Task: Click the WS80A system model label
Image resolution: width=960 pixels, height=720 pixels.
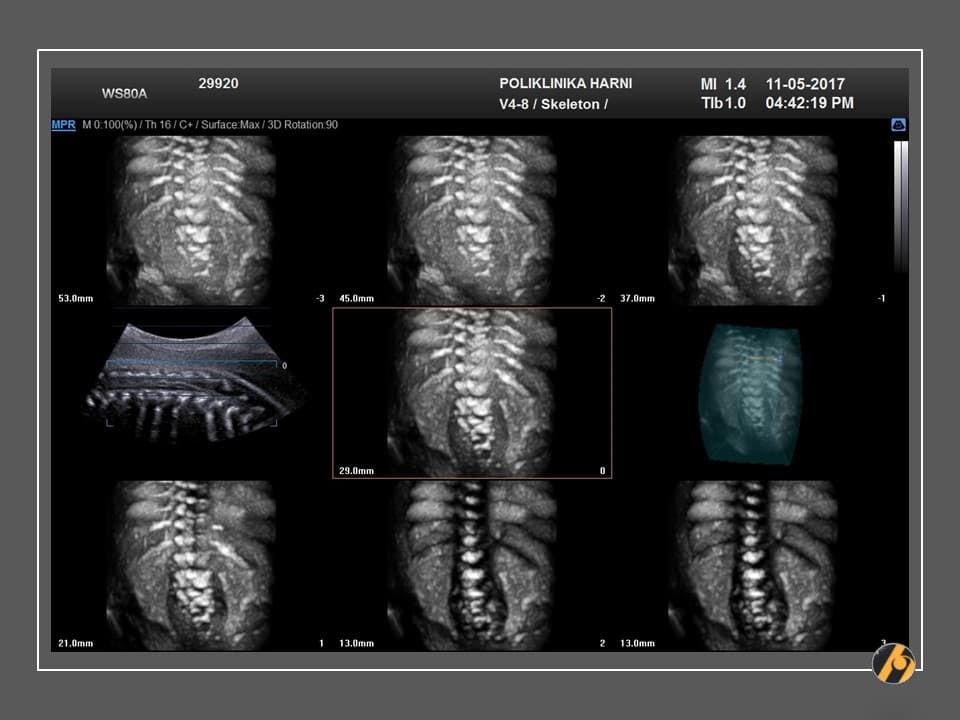Action: point(125,94)
